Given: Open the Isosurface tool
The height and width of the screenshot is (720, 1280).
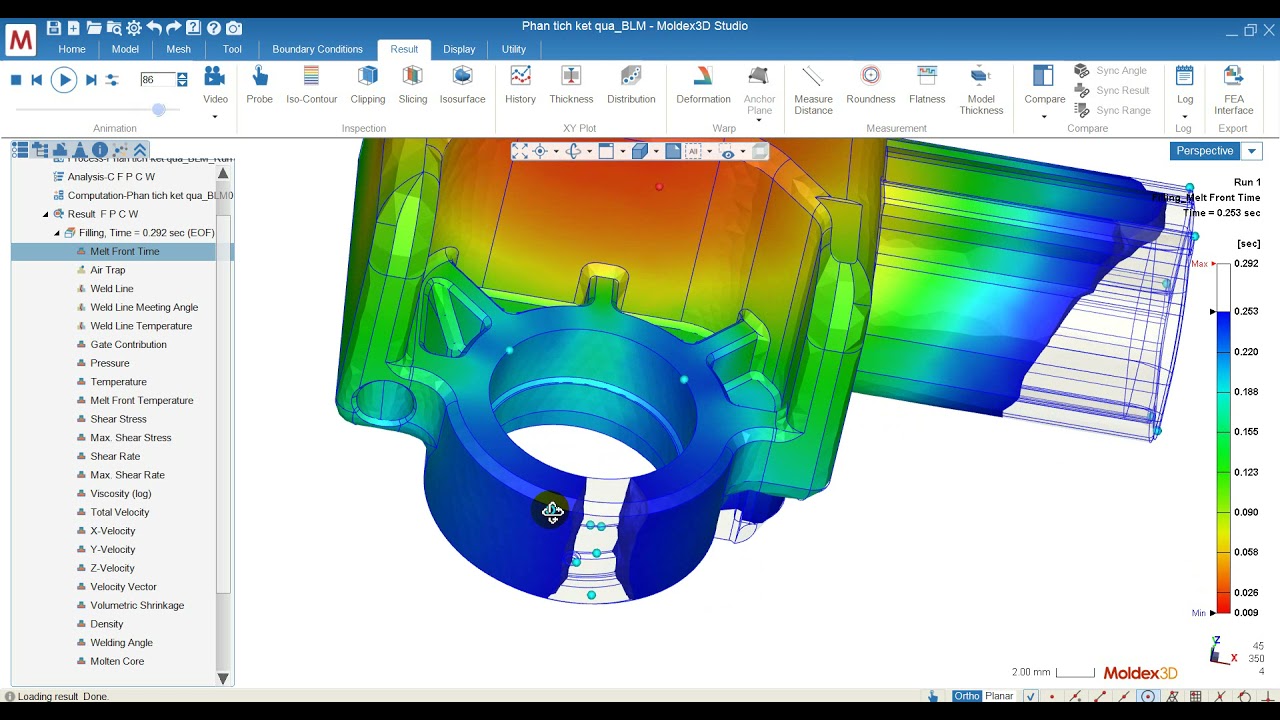Looking at the screenshot, I should tap(462, 85).
